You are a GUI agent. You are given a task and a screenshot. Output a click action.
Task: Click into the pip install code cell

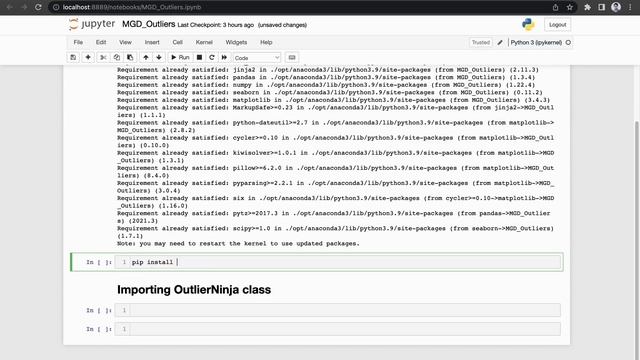click(338, 262)
